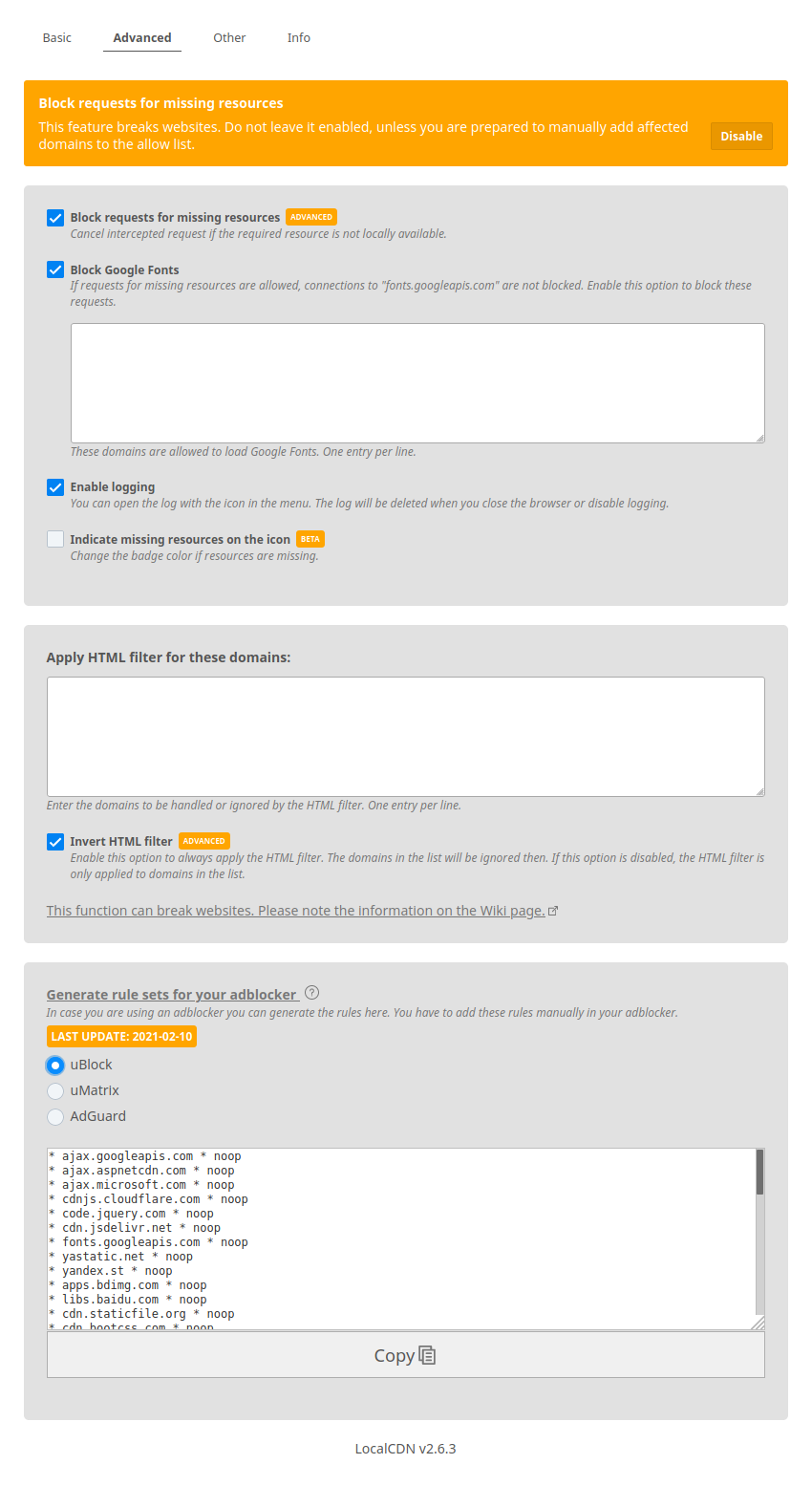Click the help question mark icon

[x=311, y=993]
